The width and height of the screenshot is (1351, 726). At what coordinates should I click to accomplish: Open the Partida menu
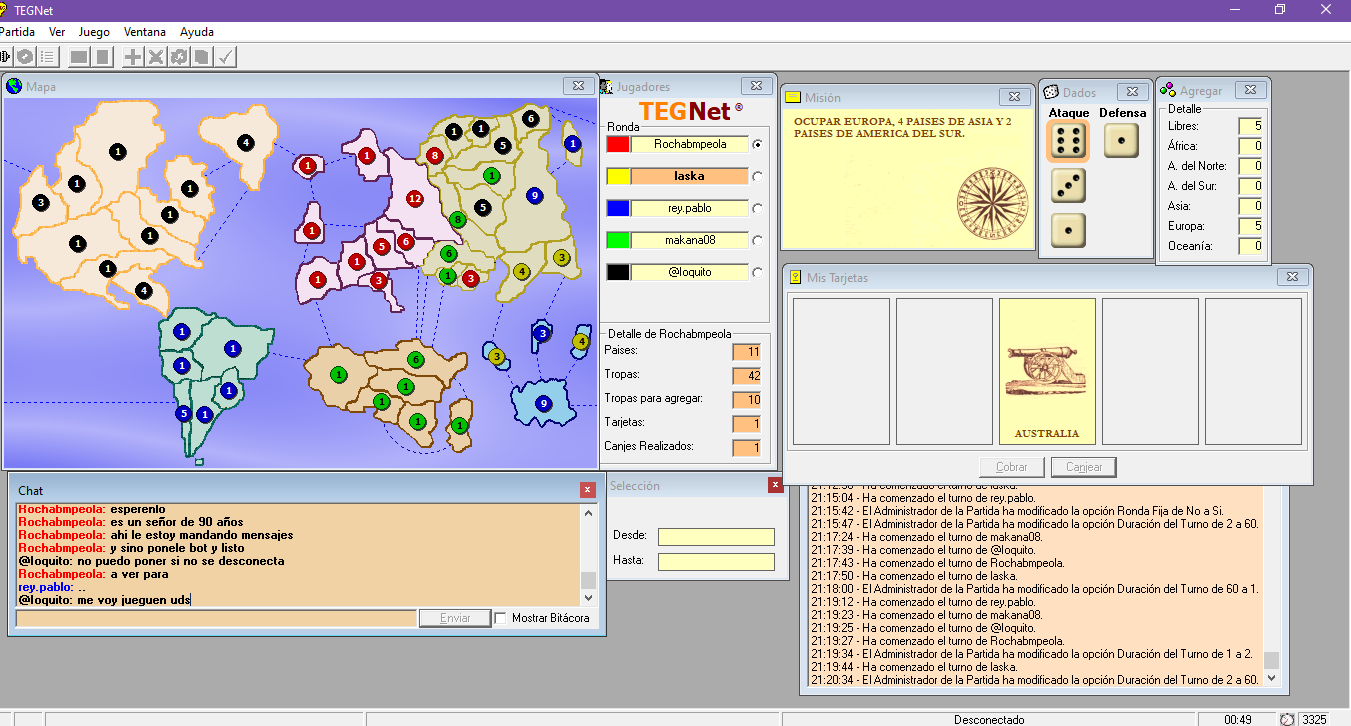[x=16, y=32]
